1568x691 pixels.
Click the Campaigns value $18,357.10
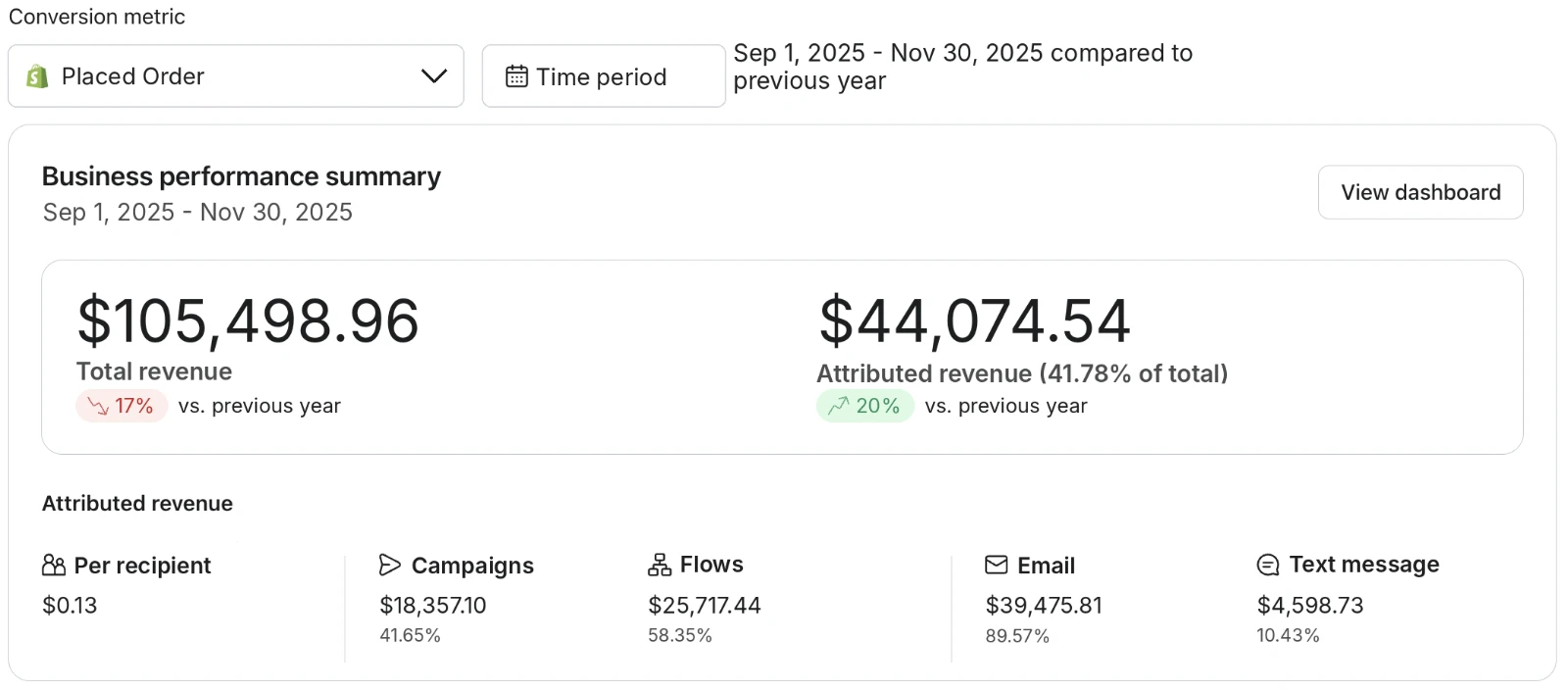(x=433, y=606)
